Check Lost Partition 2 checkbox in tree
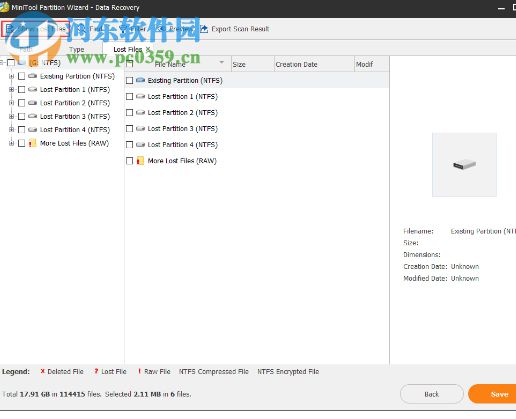 point(21,103)
